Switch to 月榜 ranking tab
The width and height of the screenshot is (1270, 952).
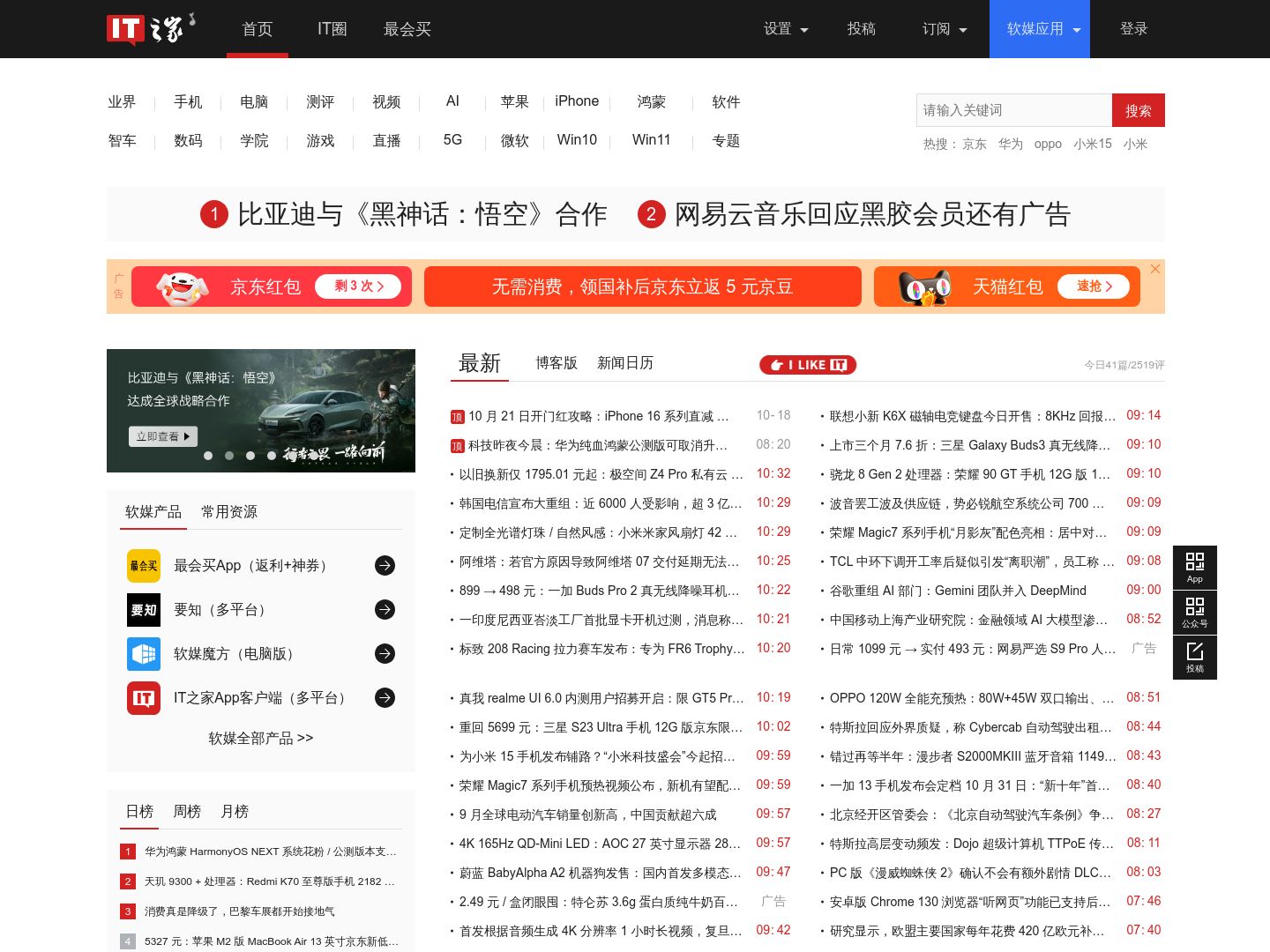click(x=235, y=812)
